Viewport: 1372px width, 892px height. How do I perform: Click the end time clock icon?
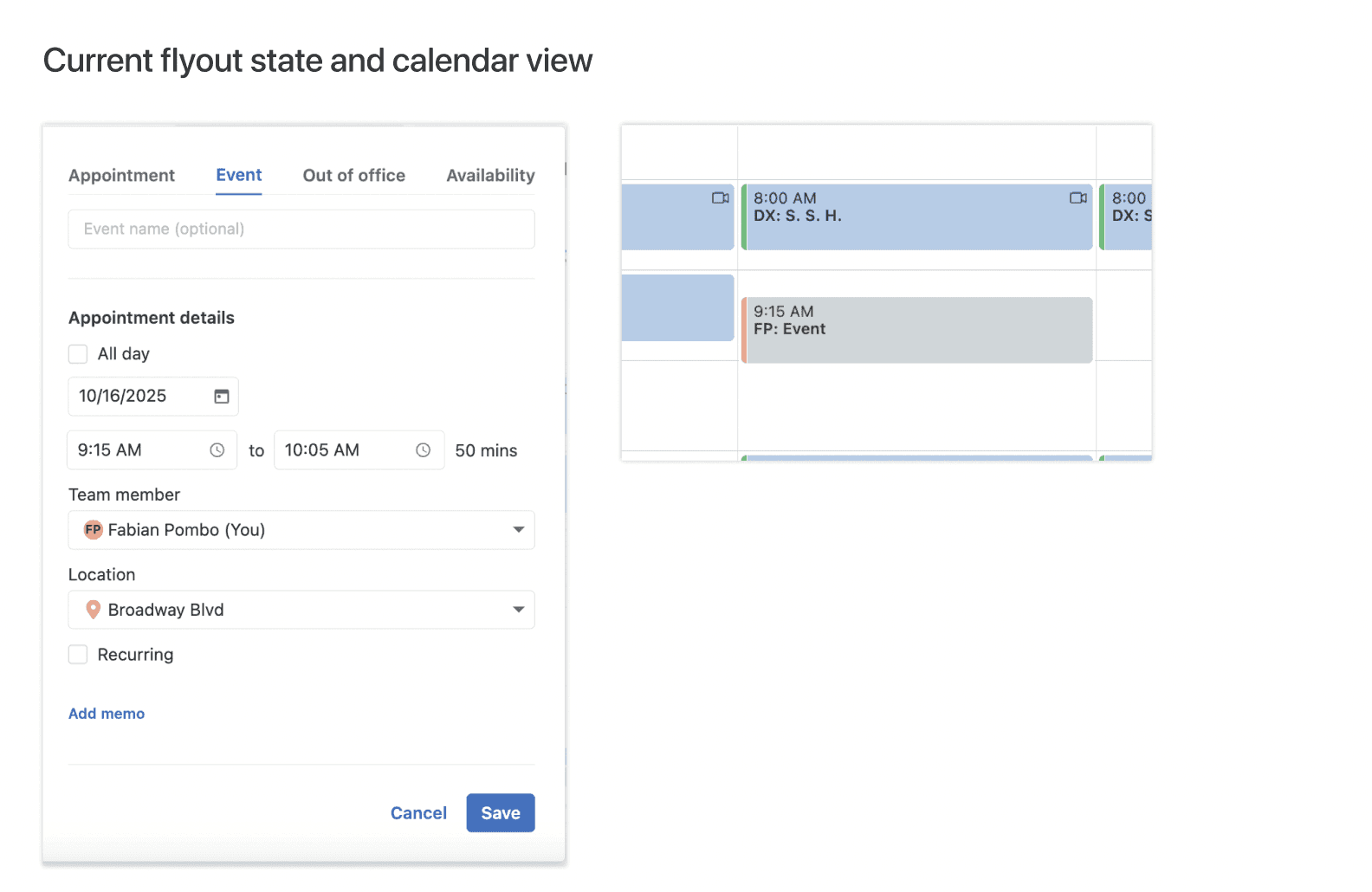coord(424,450)
